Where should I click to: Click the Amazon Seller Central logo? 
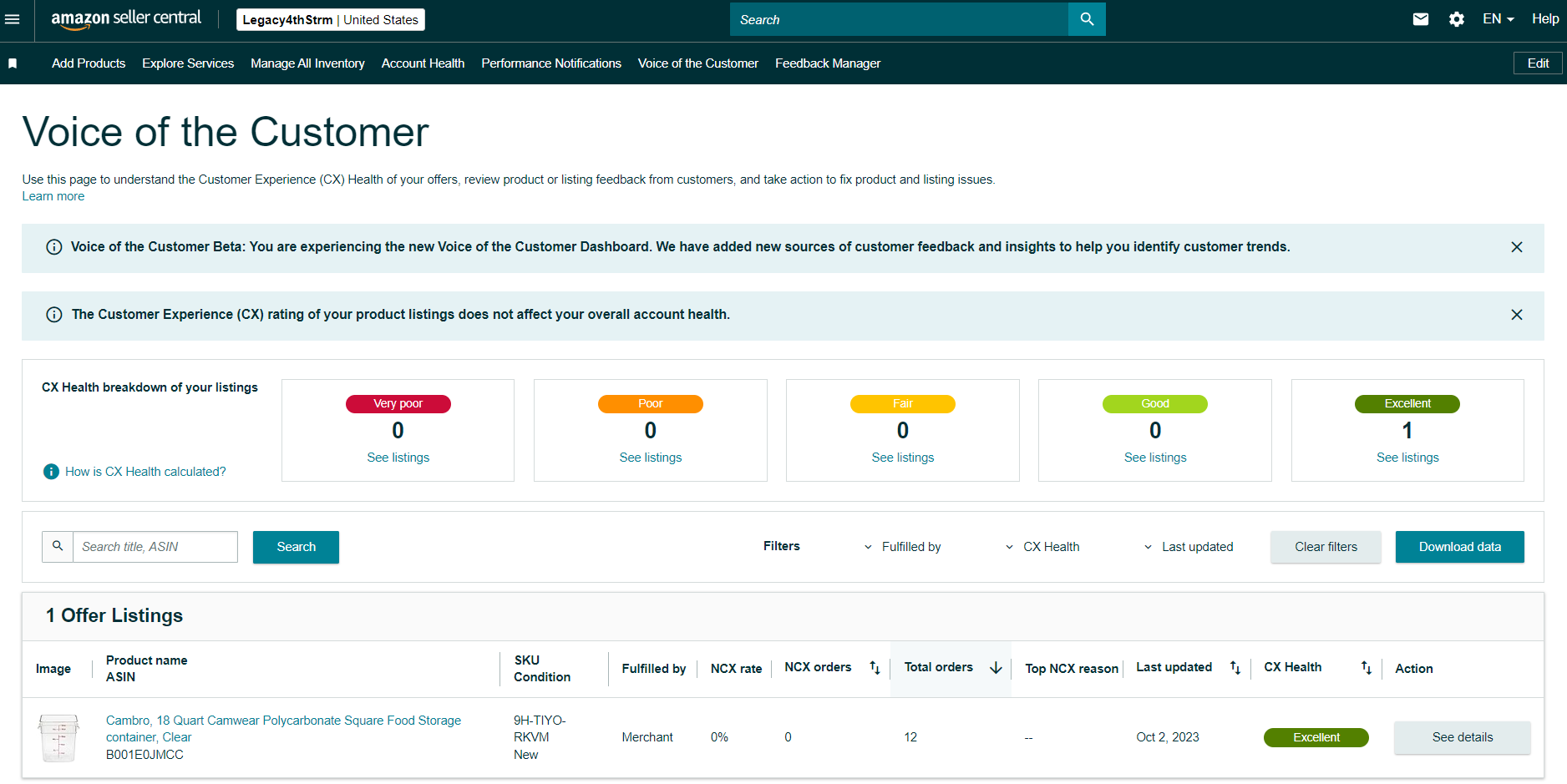tap(126, 19)
